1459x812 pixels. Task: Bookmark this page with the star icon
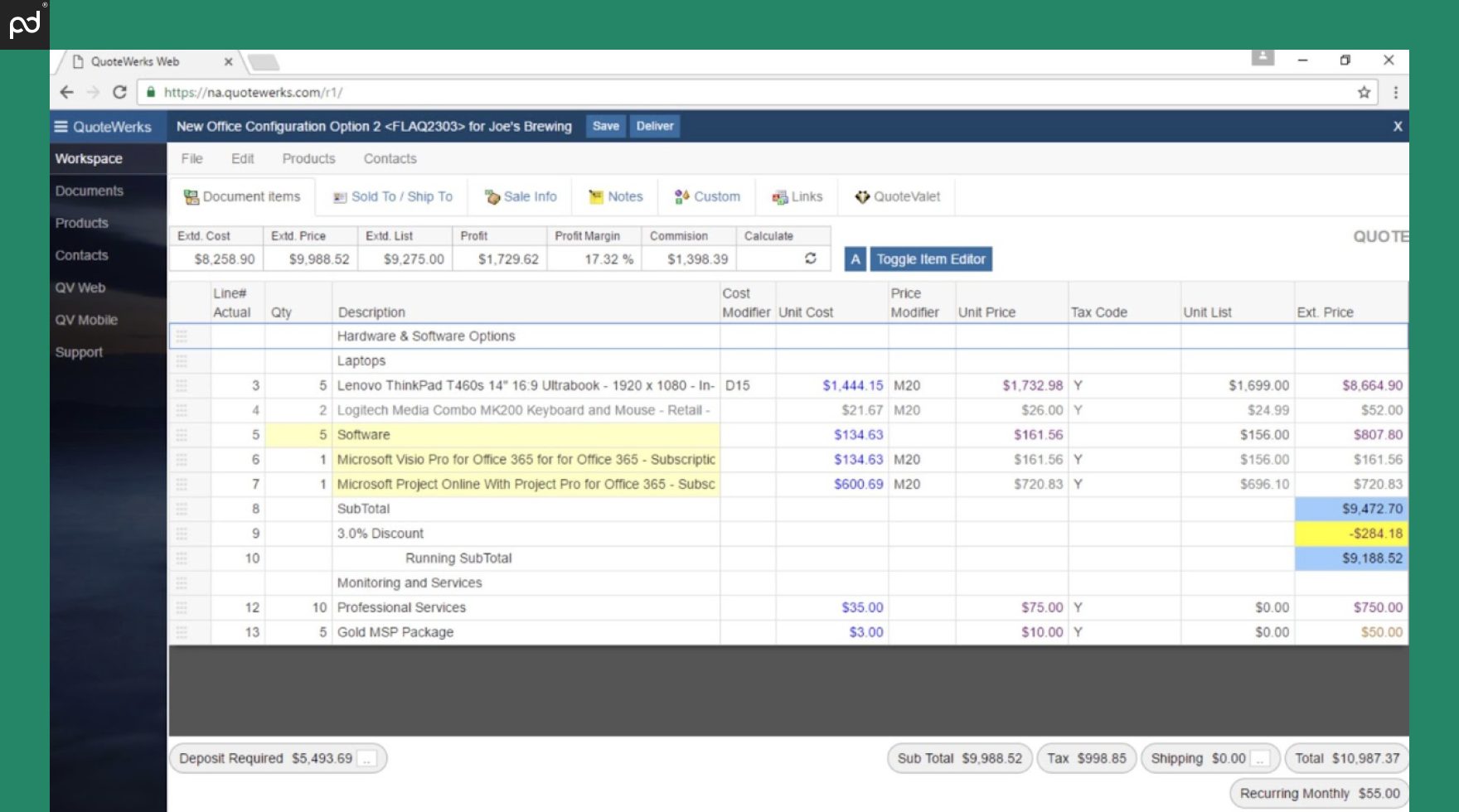pyautogui.click(x=1364, y=92)
